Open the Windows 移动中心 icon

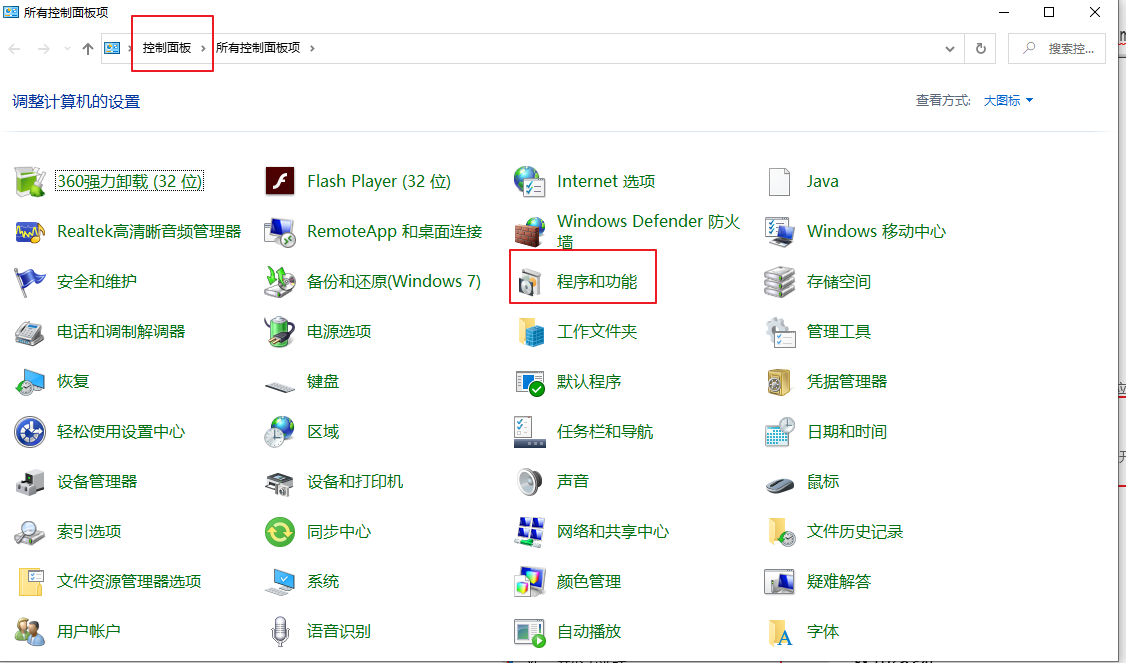(x=779, y=231)
